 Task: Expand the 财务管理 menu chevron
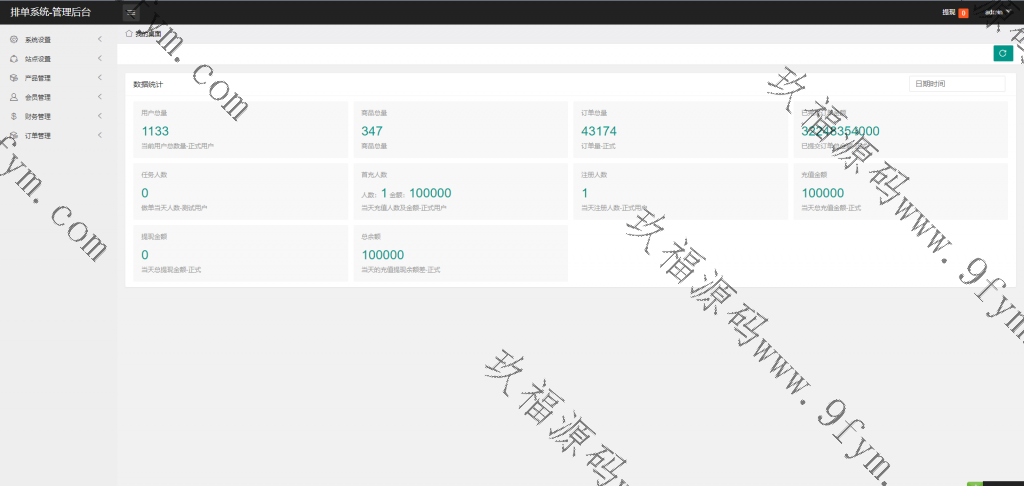point(100,116)
